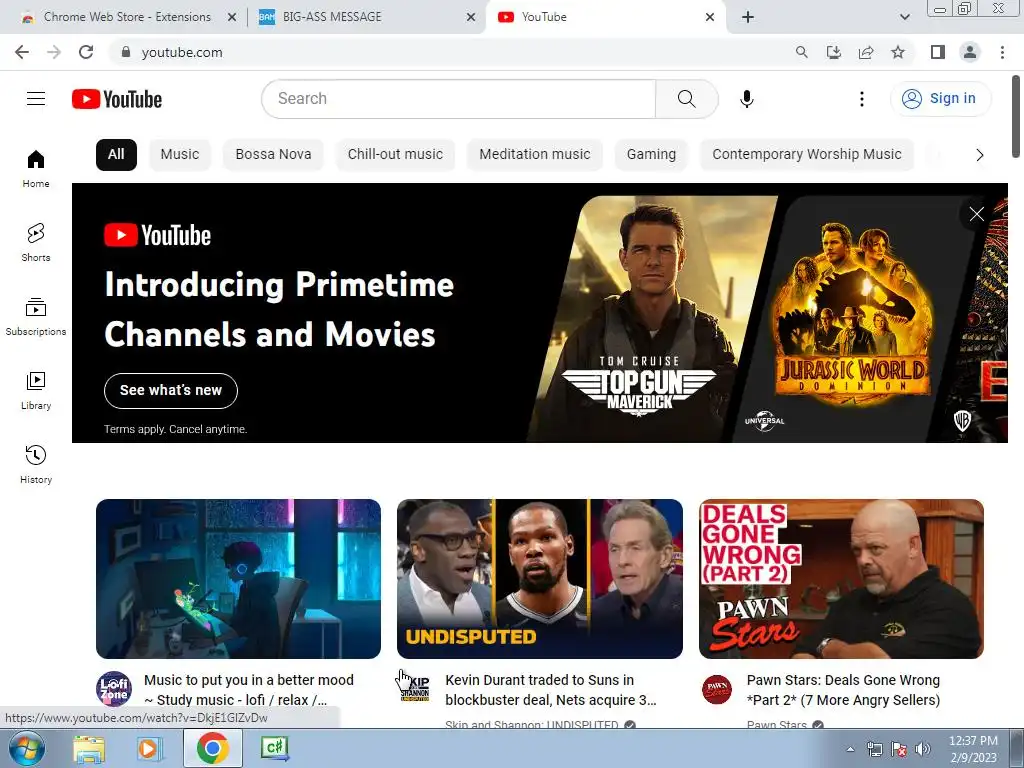Click the Top Gun Maverick poster
This screenshot has width=1024, height=768.
coord(650,318)
